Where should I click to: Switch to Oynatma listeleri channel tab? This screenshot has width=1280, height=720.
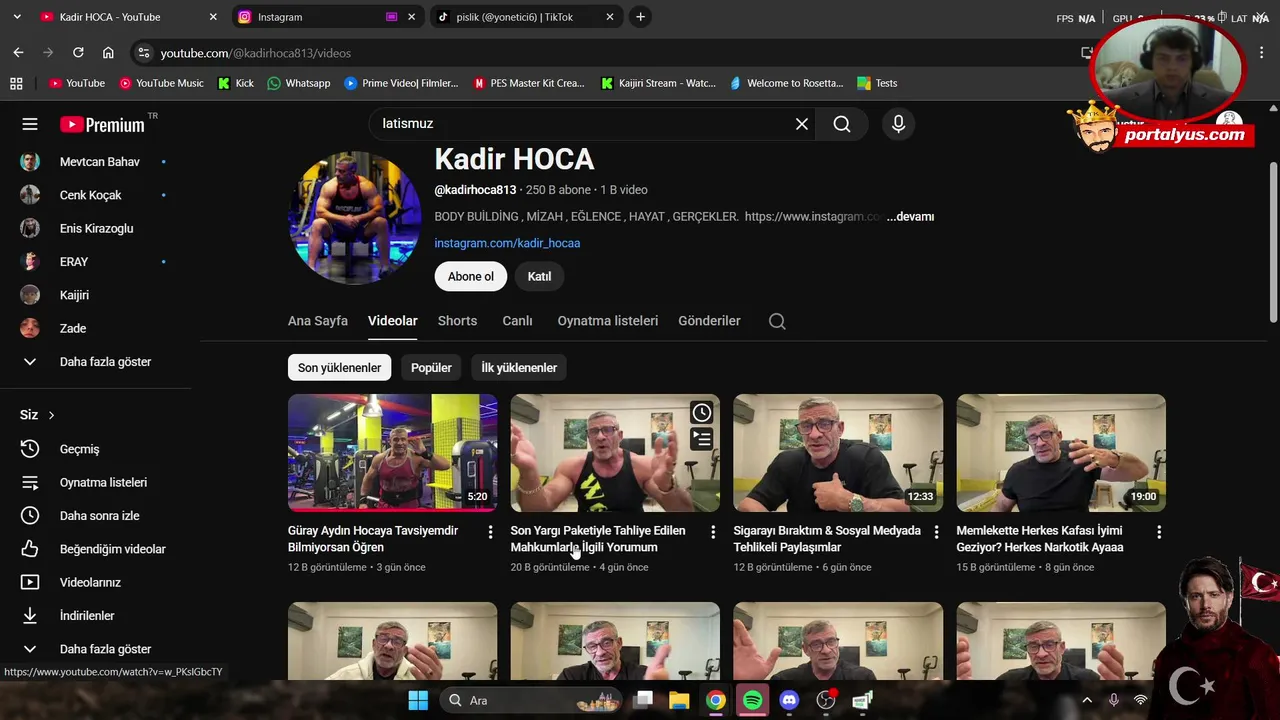click(x=608, y=321)
